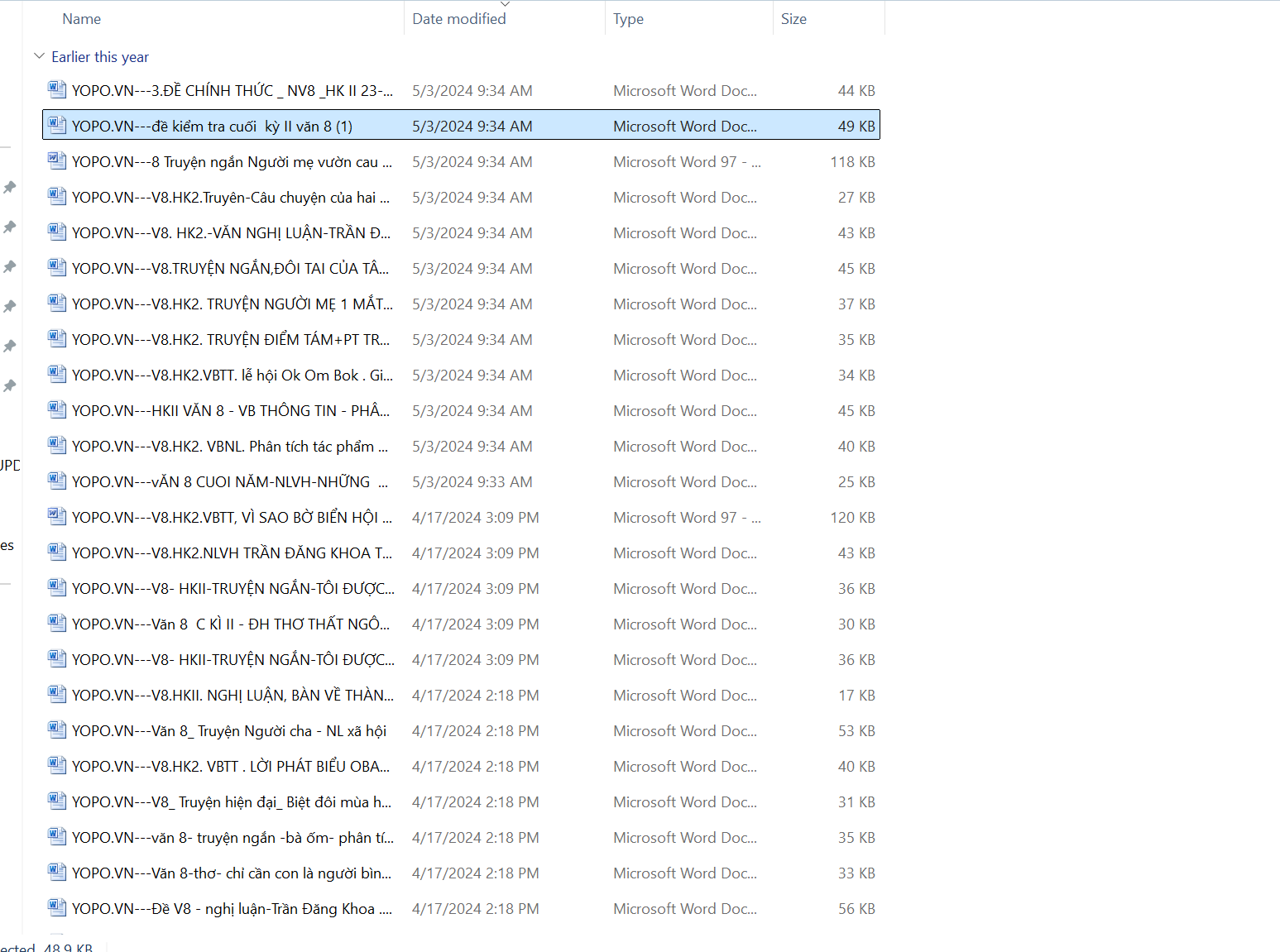Image resolution: width=1280 pixels, height=952 pixels.
Task: Select file name 'YOPO.VN---Văn 8_ Truyện Người cha - NL xã hội'
Action: click(229, 731)
